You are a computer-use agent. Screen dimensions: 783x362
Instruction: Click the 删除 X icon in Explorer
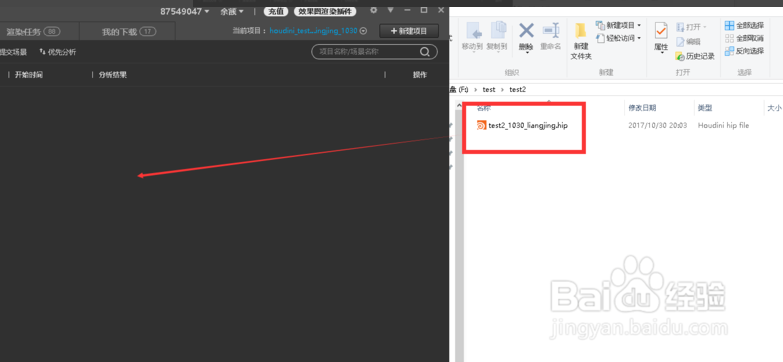click(526, 31)
